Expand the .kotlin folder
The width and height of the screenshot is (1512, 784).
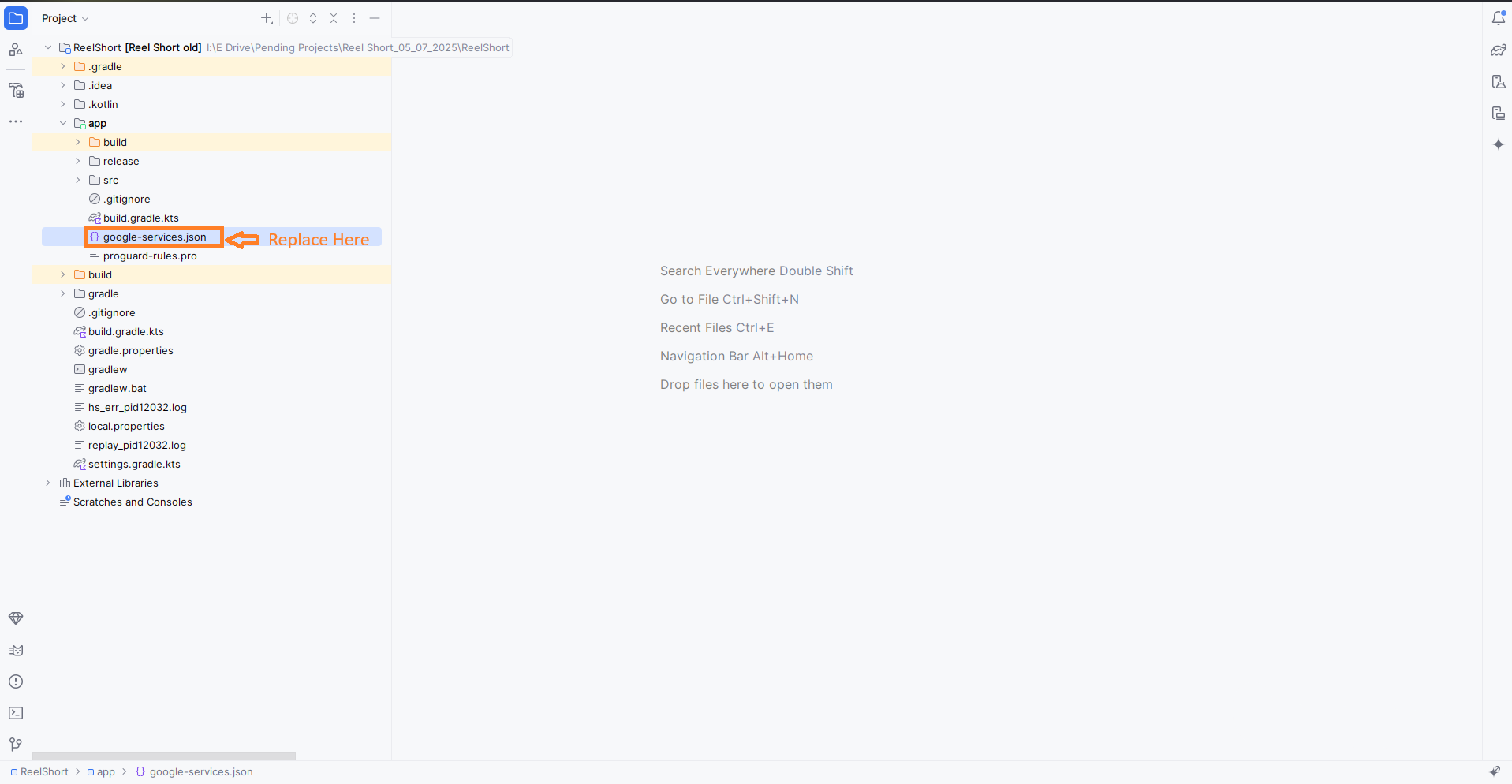point(63,104)
